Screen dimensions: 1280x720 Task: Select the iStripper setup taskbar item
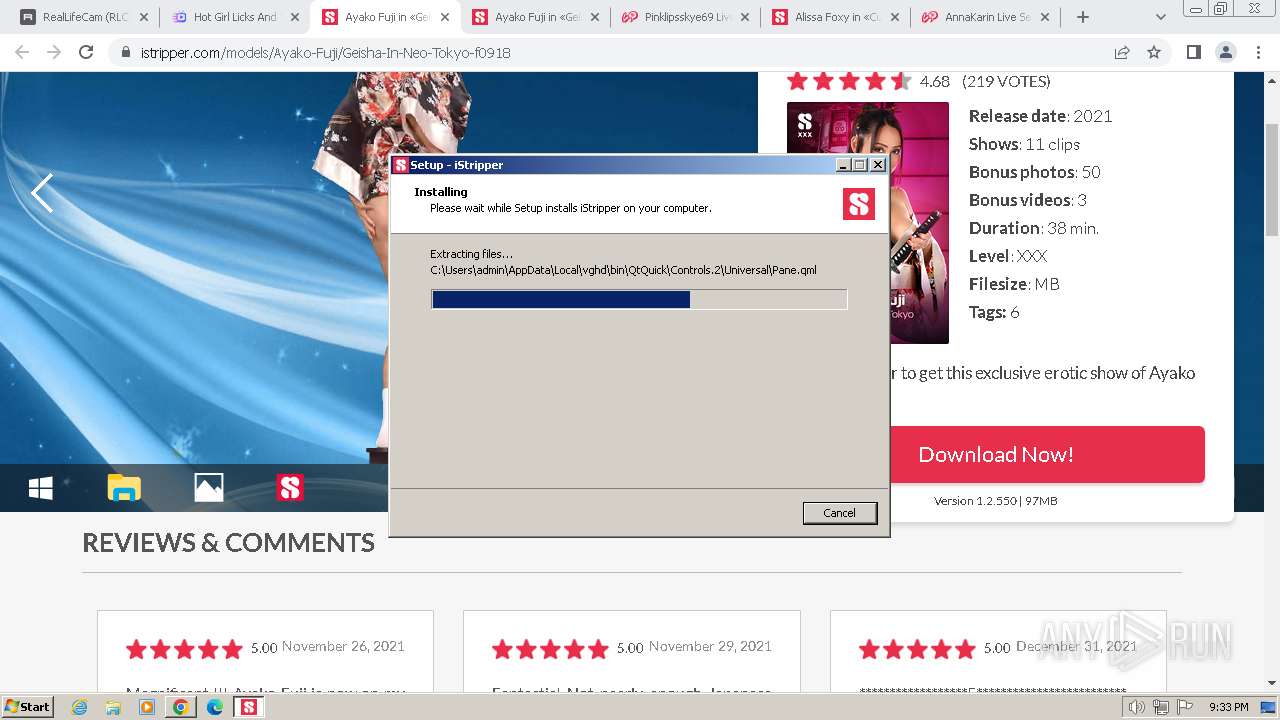coord(248,707)
